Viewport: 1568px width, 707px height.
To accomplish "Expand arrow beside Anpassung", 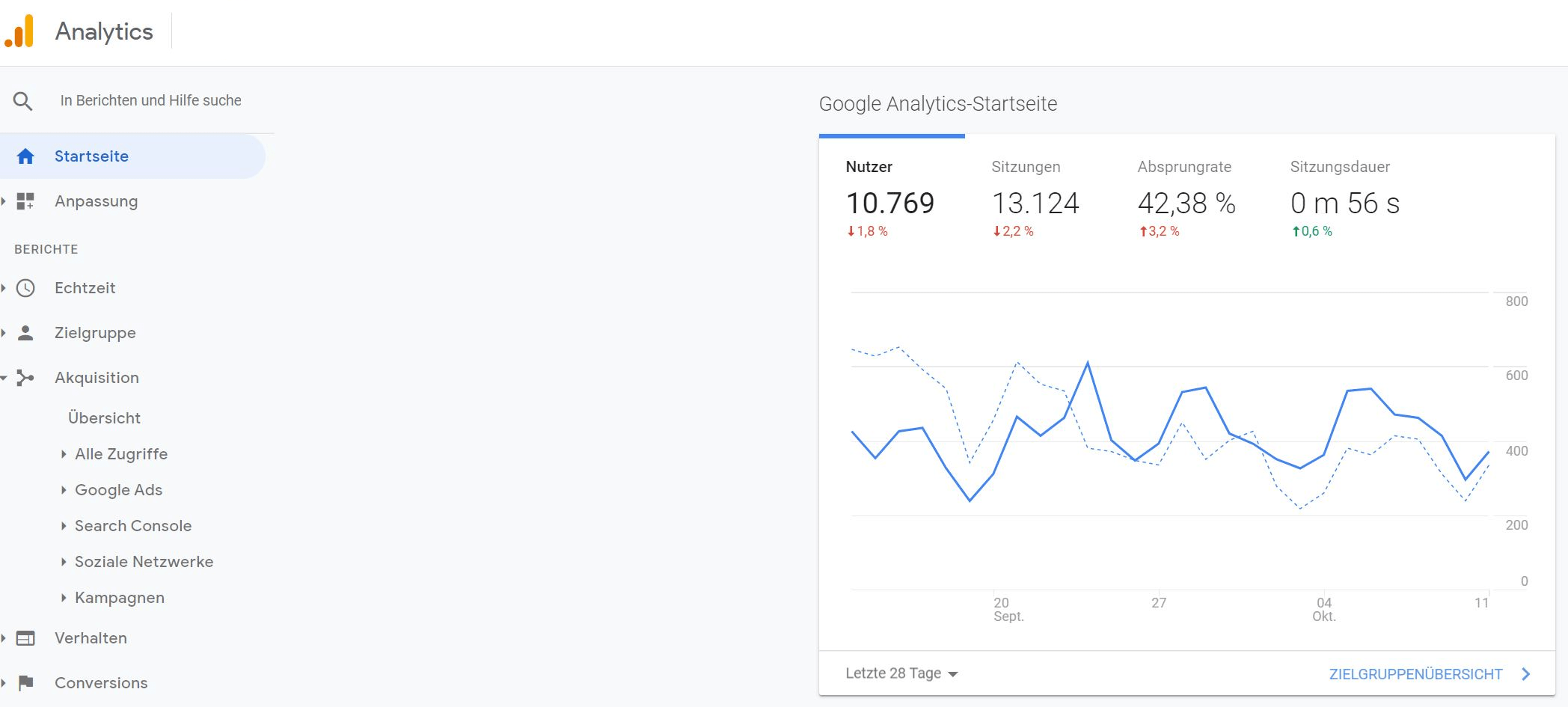I will pyautogui.click(x=4, y=201).
